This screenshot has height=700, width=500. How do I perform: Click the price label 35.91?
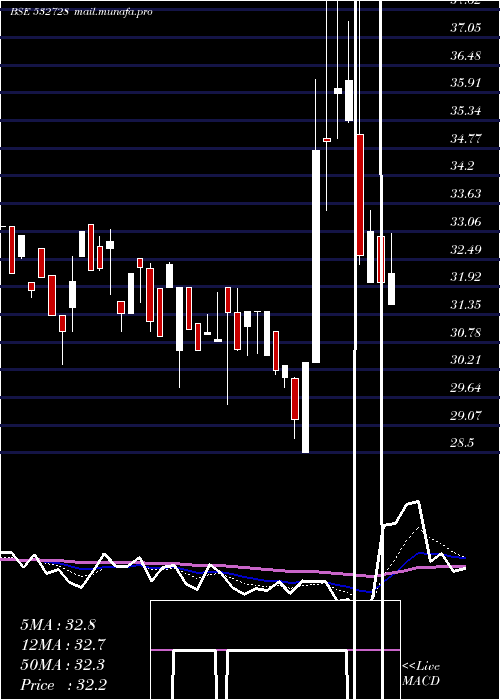click(x=466, y=83)
